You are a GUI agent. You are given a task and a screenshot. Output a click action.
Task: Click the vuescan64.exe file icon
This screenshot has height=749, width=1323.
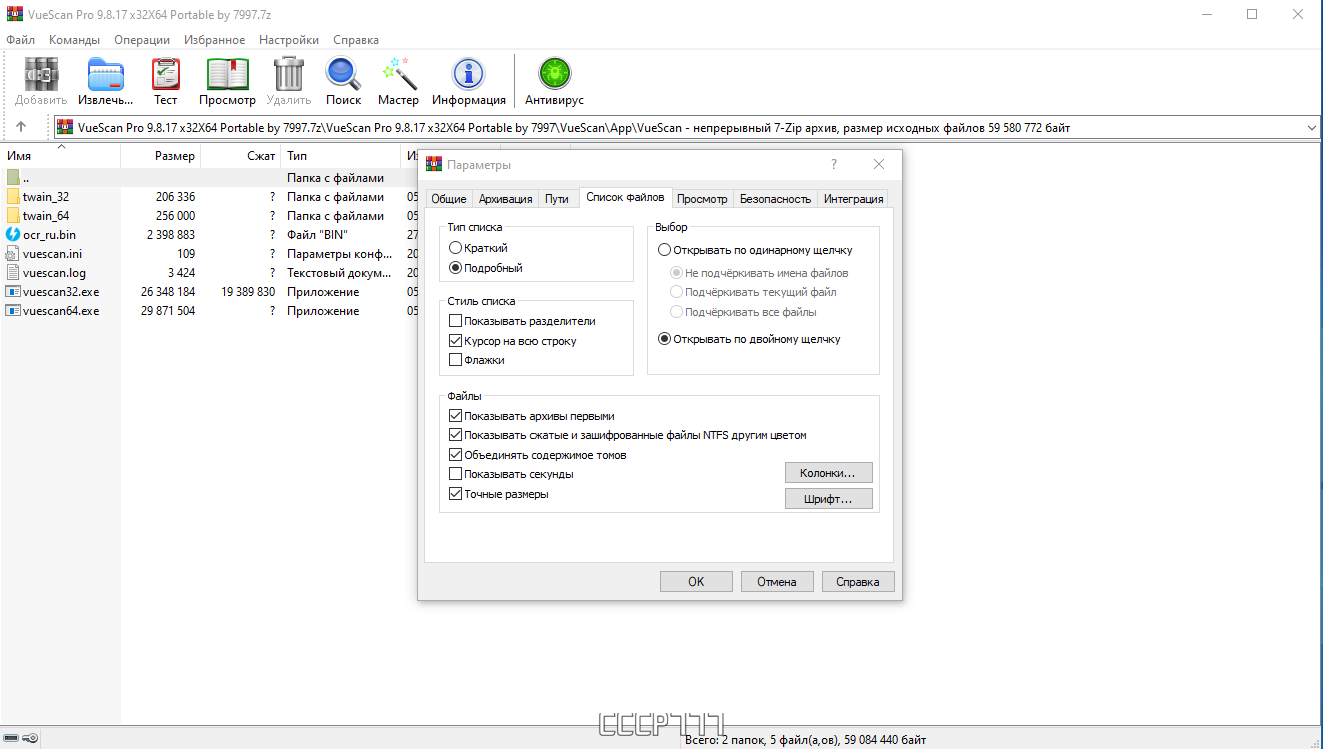tap(13, 311)
